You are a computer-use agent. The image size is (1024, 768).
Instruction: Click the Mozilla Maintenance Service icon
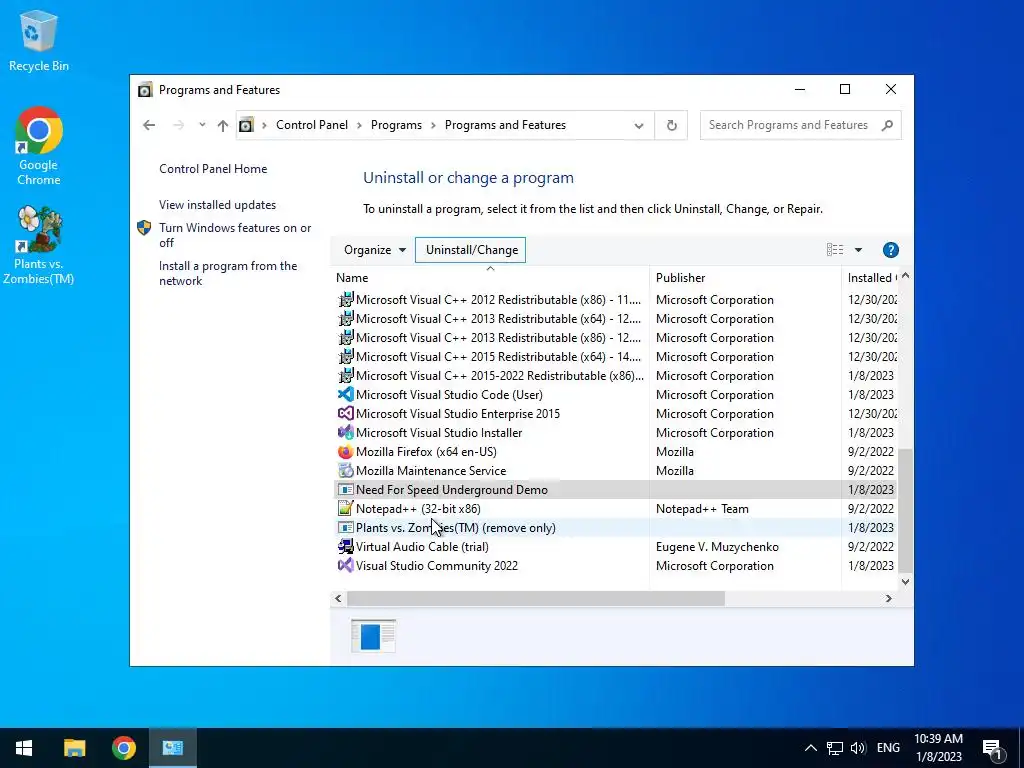345,470
